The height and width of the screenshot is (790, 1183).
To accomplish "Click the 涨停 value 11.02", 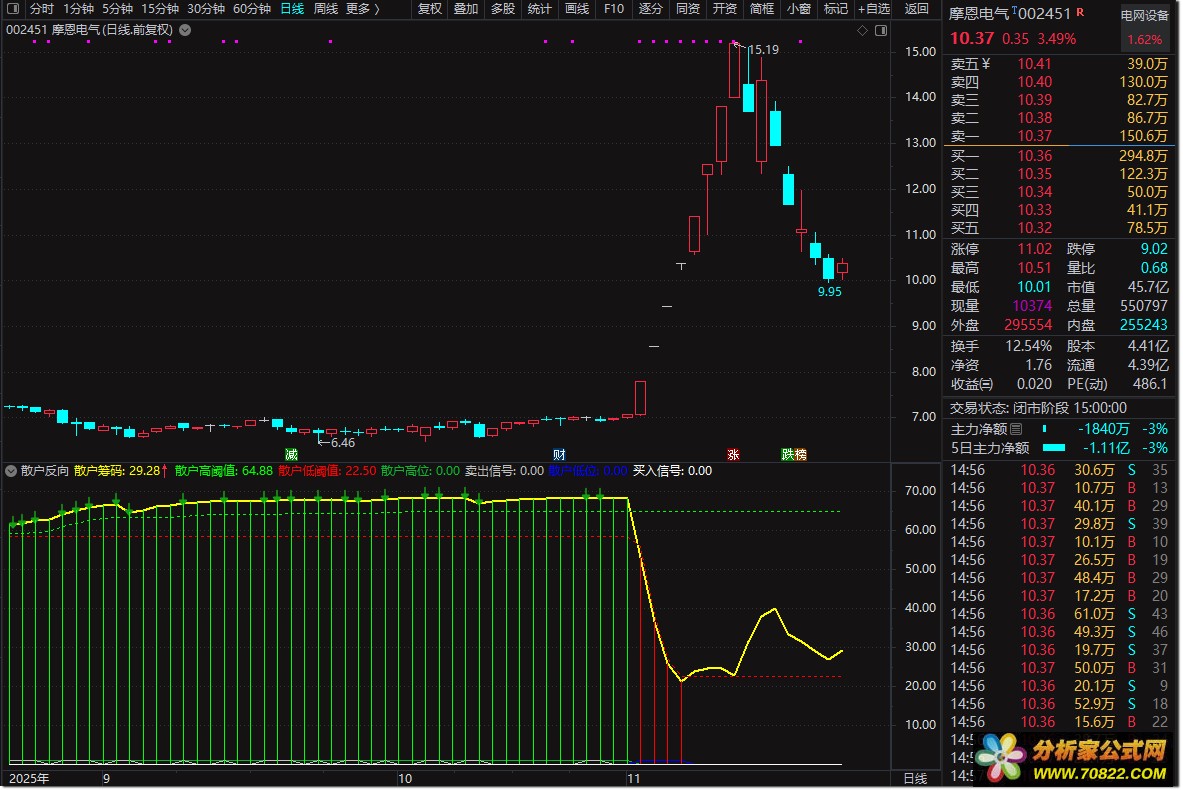I will pyautogui.click(x=1034, y=249).
